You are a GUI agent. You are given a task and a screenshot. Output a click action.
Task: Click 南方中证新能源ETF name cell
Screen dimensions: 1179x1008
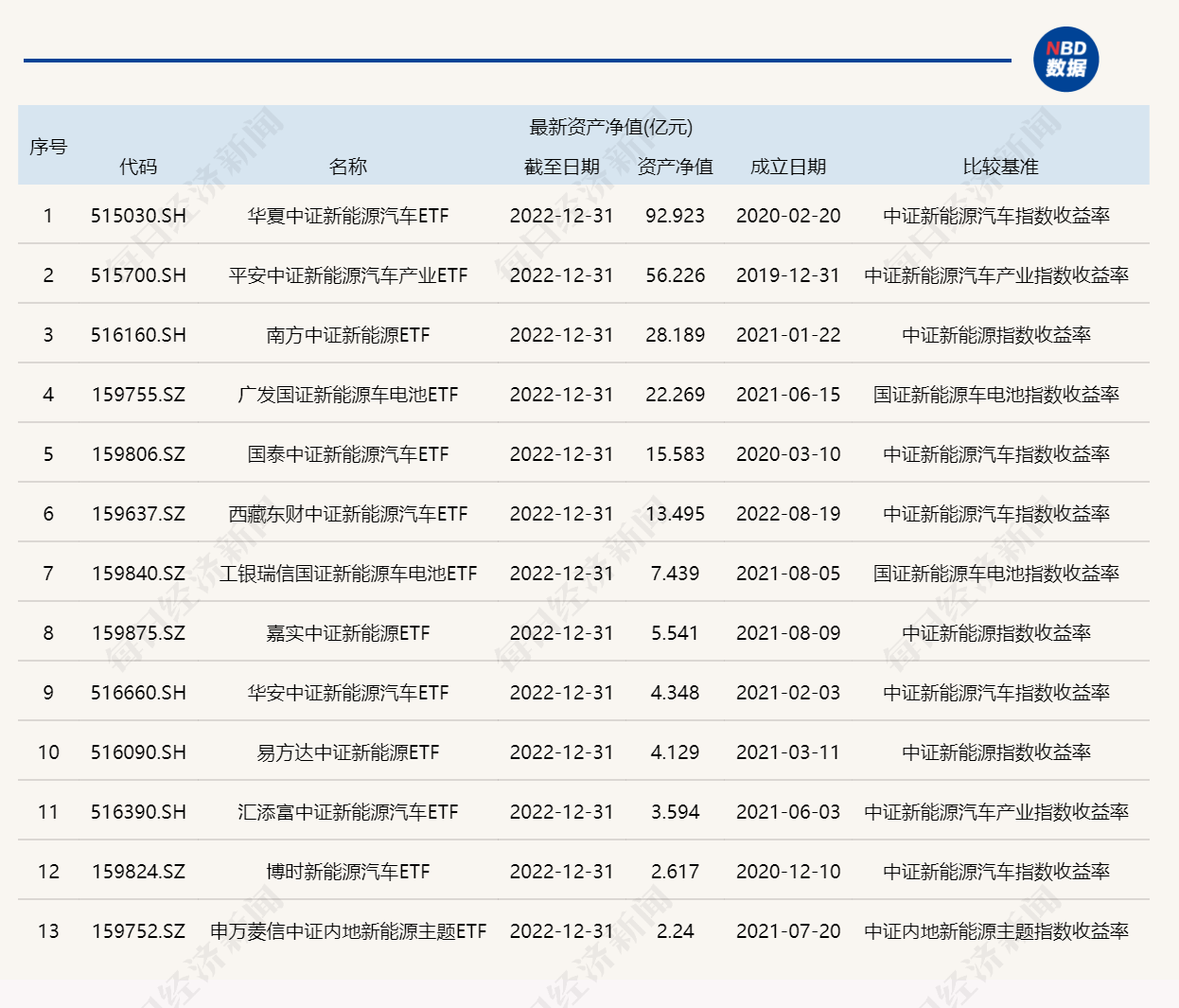pos(348,335)
